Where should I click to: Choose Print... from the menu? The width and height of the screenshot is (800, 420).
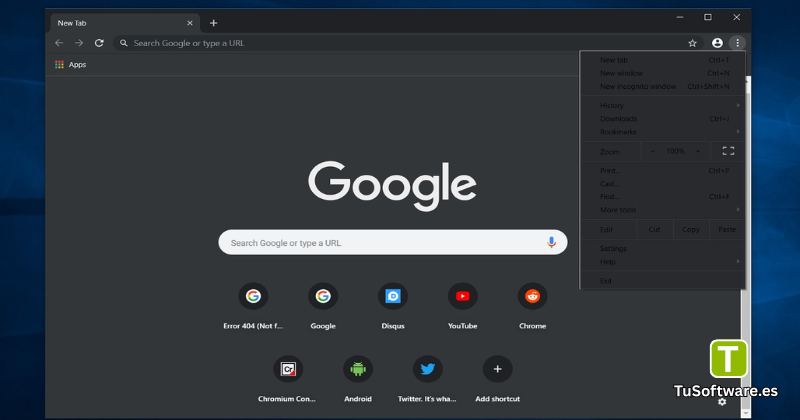tap(662, 170)
